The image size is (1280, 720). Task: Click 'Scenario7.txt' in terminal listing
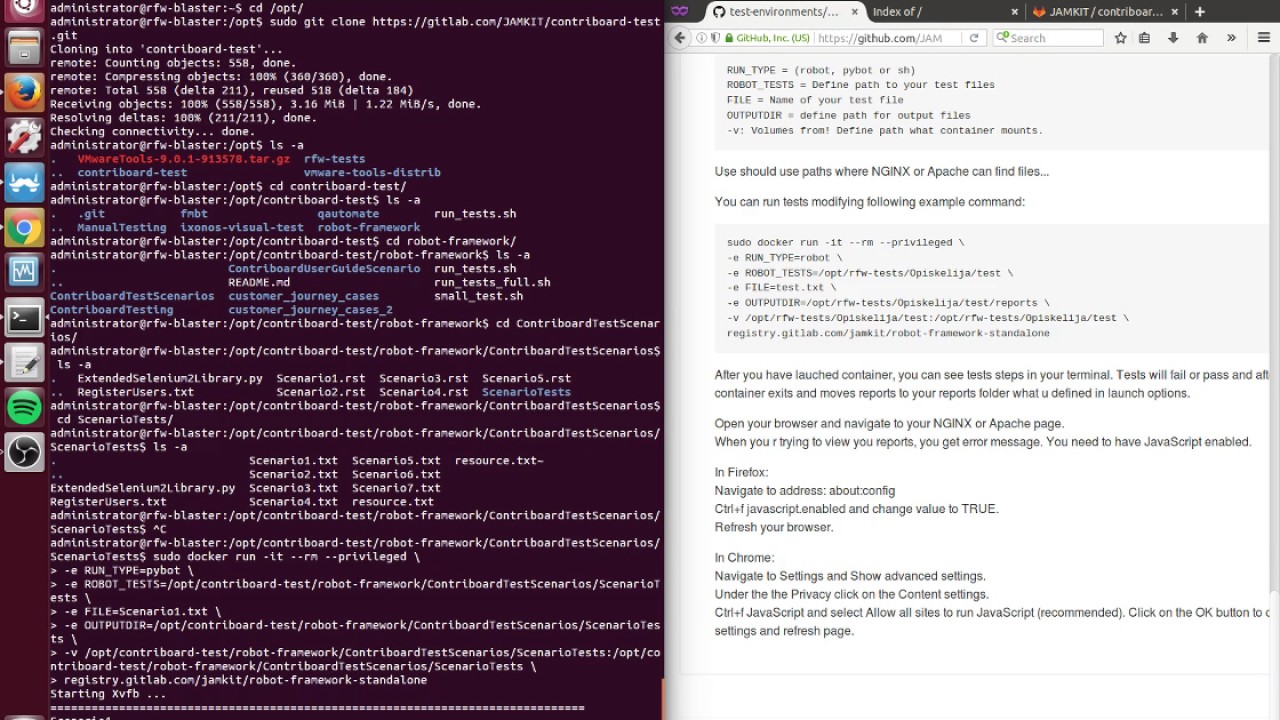tap(396, 488)
